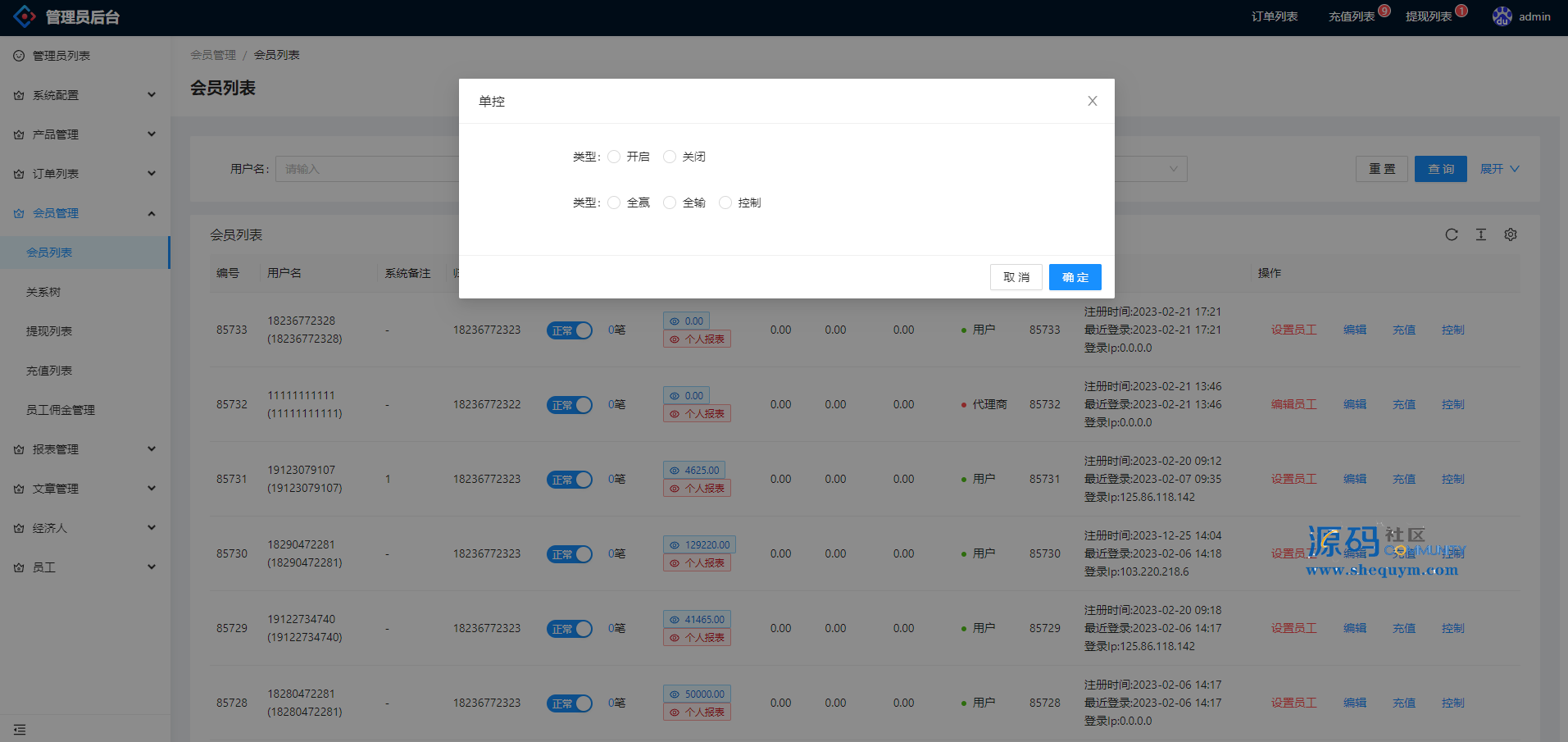Expand 产品管理 sidebar chevron
This screenshot has width=1568, height=742.
tap(152, 134)
